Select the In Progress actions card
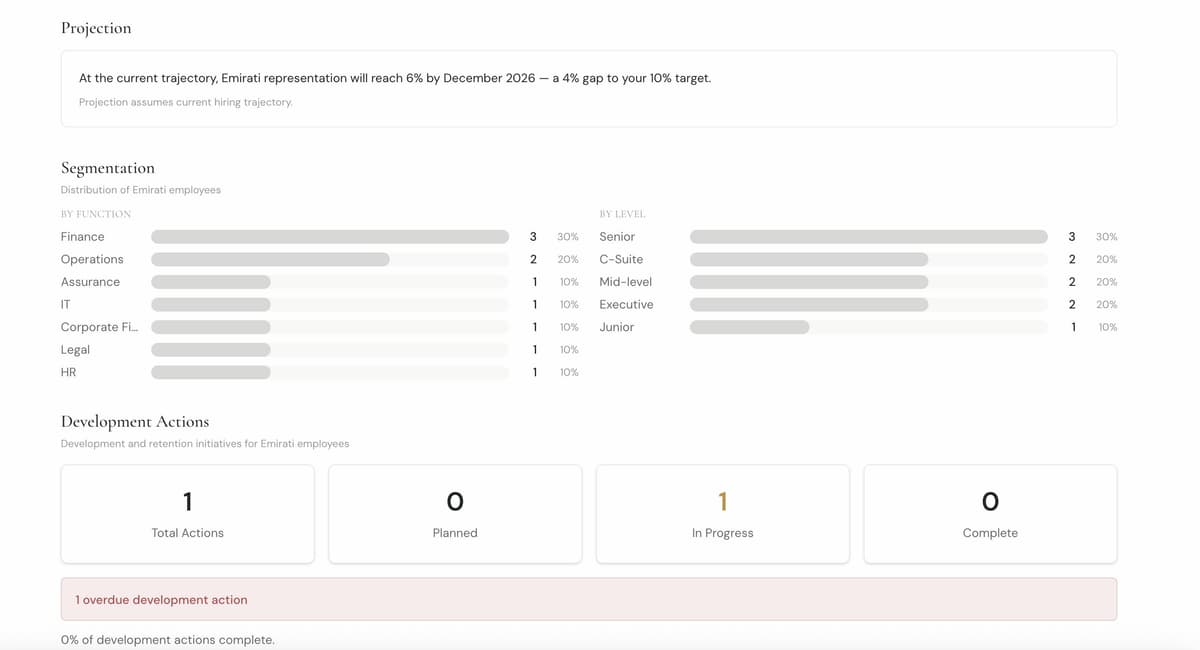Screen dimensions: 1200x650 [722, 514]
